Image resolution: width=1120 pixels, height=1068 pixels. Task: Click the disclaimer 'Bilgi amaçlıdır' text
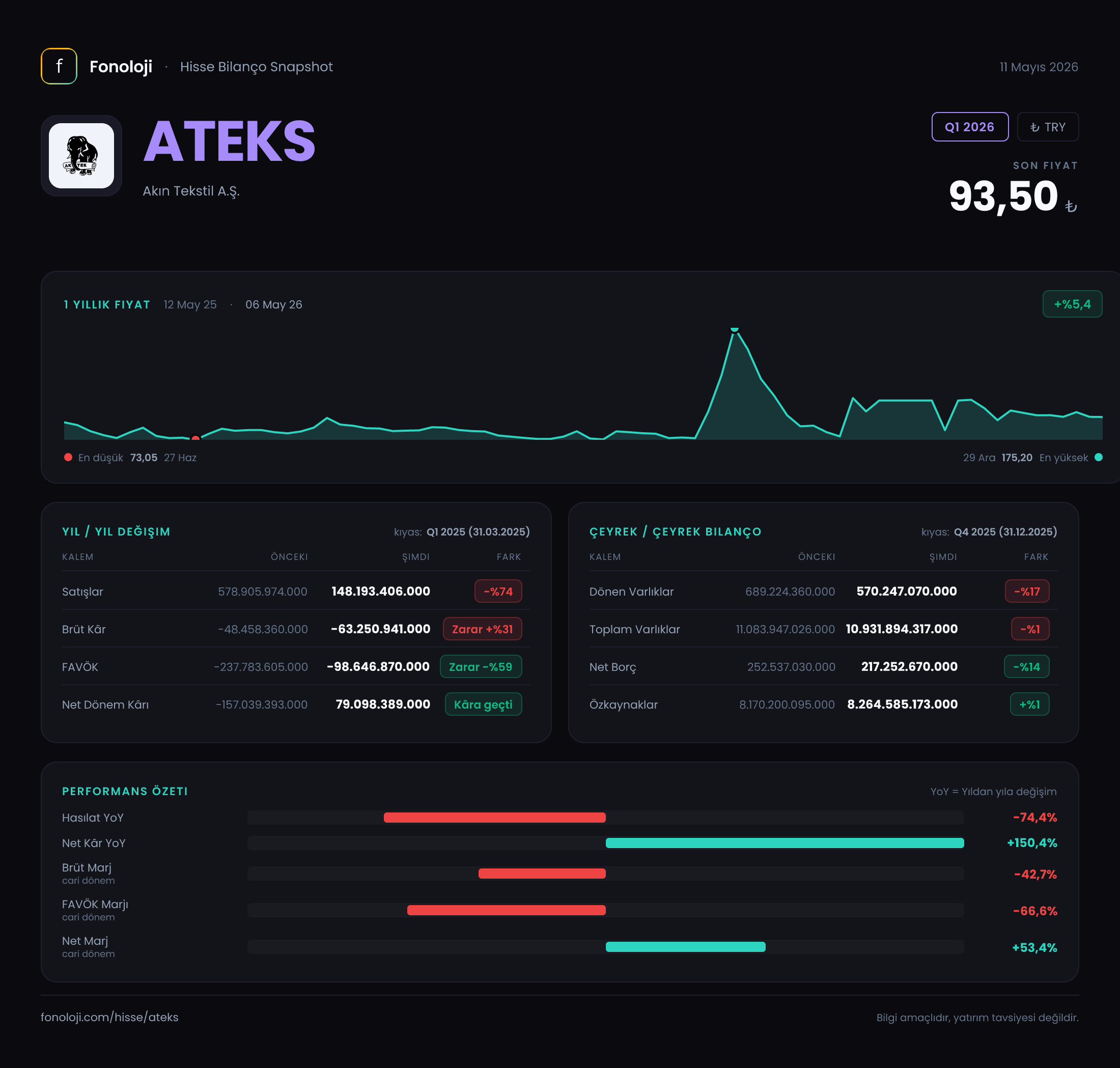(977, 1017)
